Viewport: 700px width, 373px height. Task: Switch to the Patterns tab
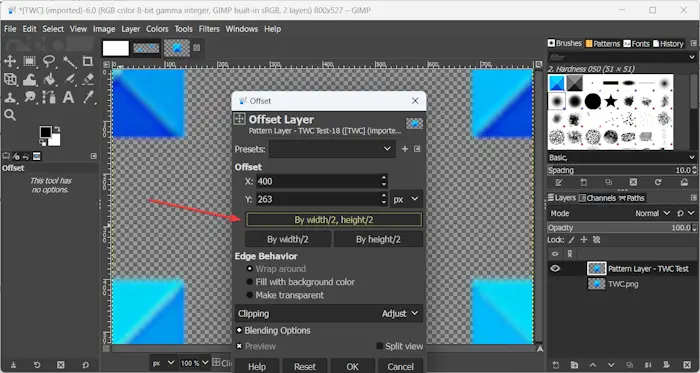tap(603, 43)
